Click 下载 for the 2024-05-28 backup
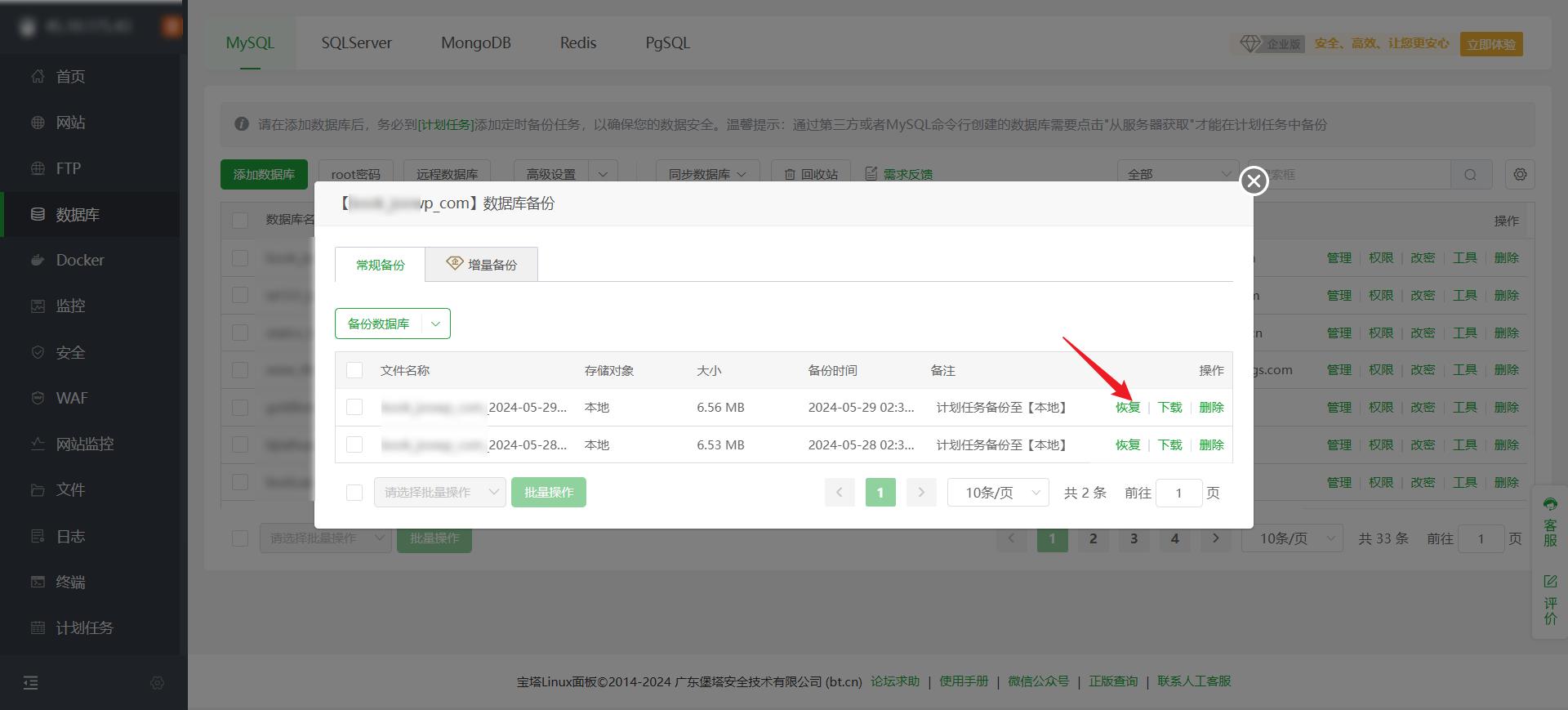Viewport: 1568px width, 710px height. click(x=1169, y=444)
